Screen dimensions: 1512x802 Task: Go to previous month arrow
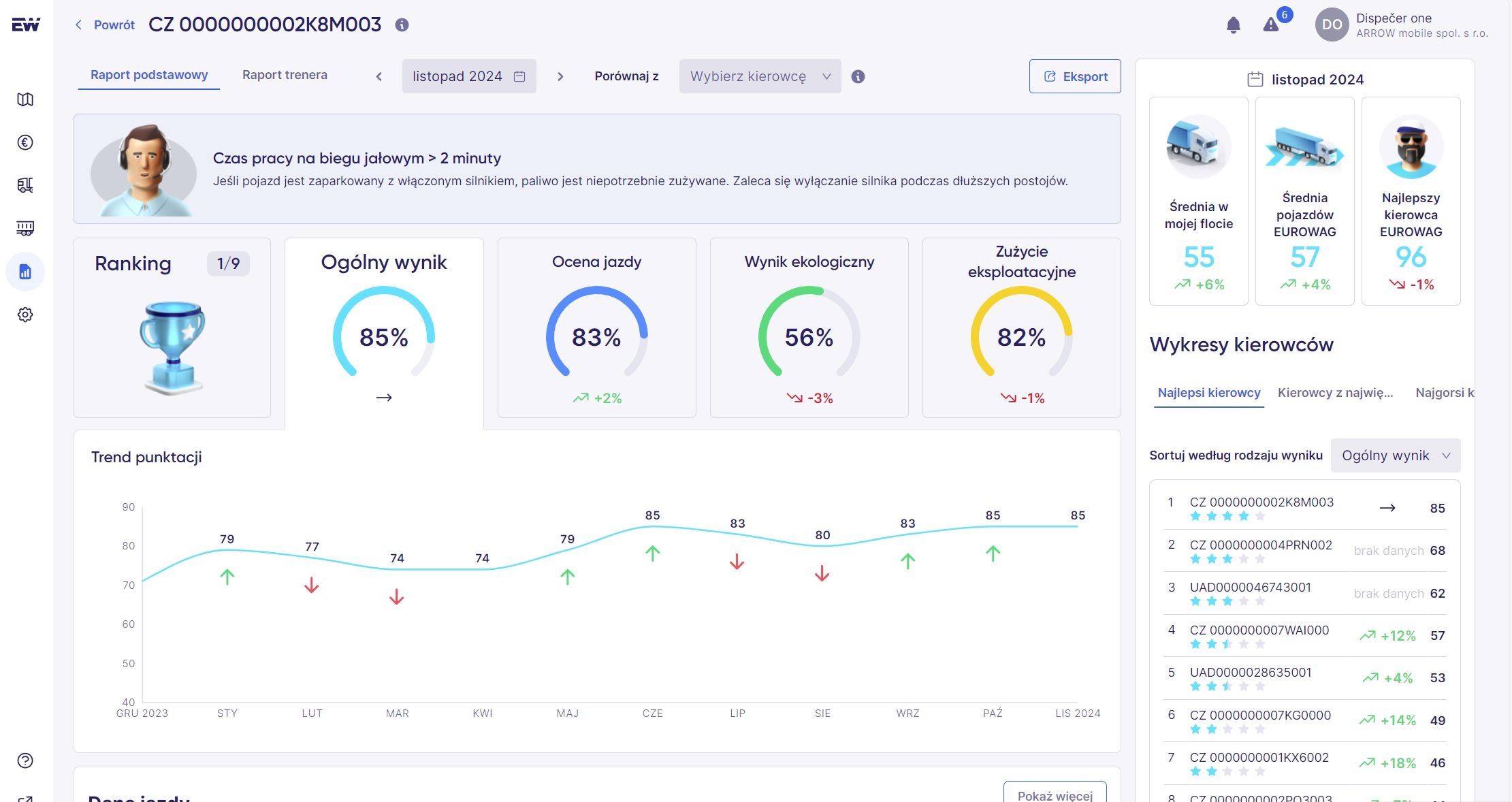coord(379,77)
